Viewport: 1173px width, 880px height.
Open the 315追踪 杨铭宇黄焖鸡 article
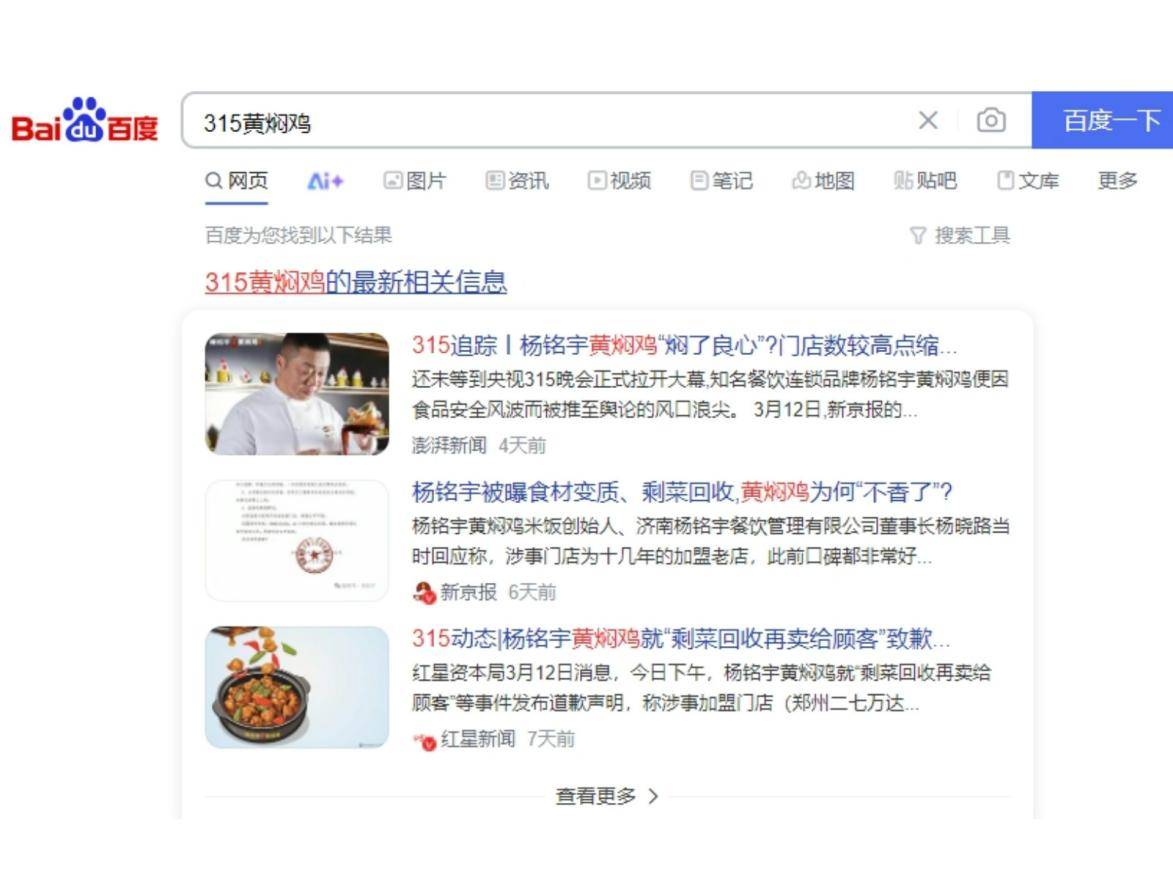[x=684, y=345]
